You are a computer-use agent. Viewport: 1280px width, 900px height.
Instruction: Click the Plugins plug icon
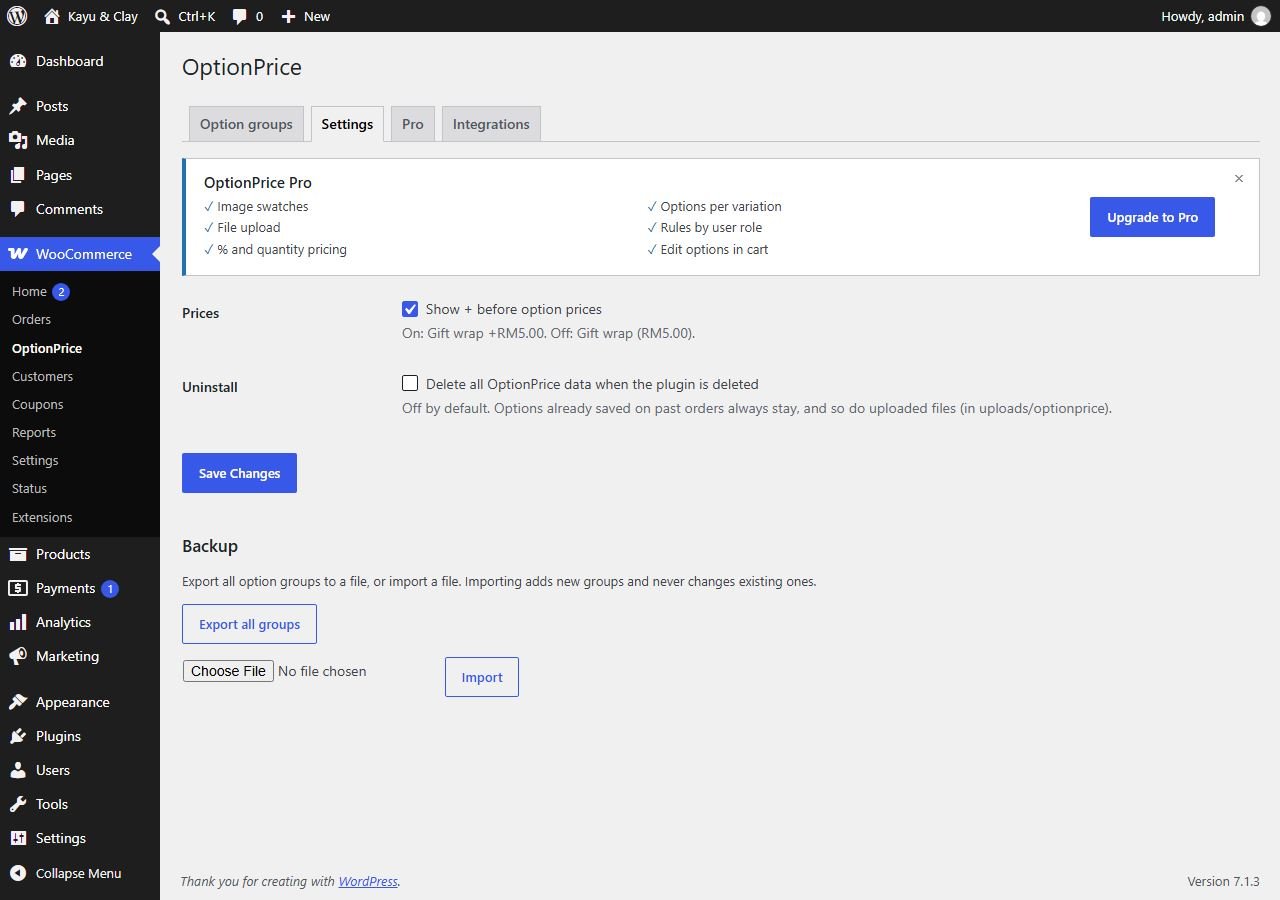[18, 736]
